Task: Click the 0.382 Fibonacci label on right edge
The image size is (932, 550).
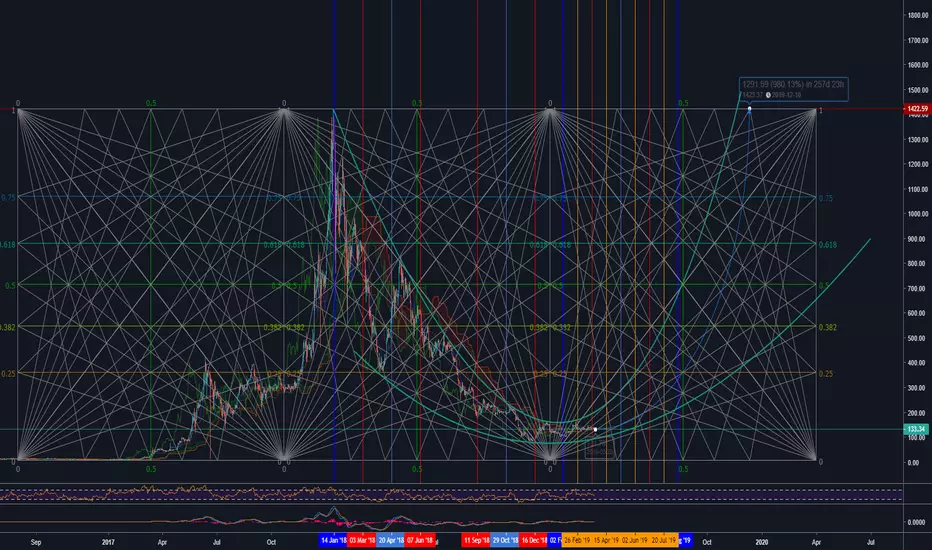Action: point(827,327)
